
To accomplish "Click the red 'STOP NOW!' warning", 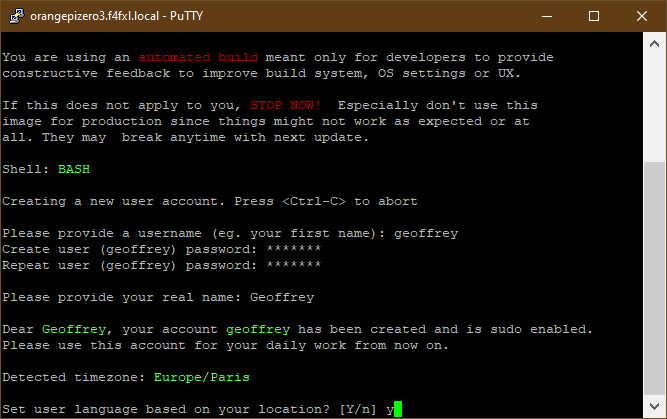I will pos(286,105).
